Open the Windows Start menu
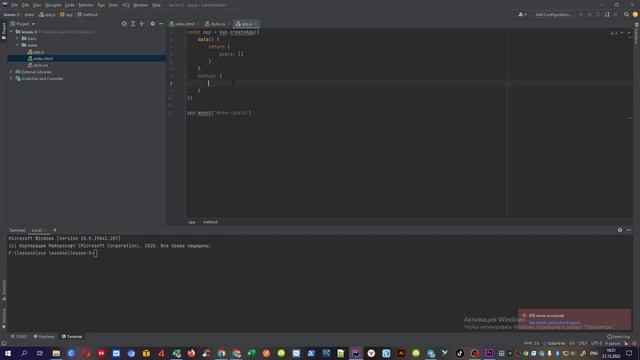Viewport: 640px width, 360px height. point(8,353)
